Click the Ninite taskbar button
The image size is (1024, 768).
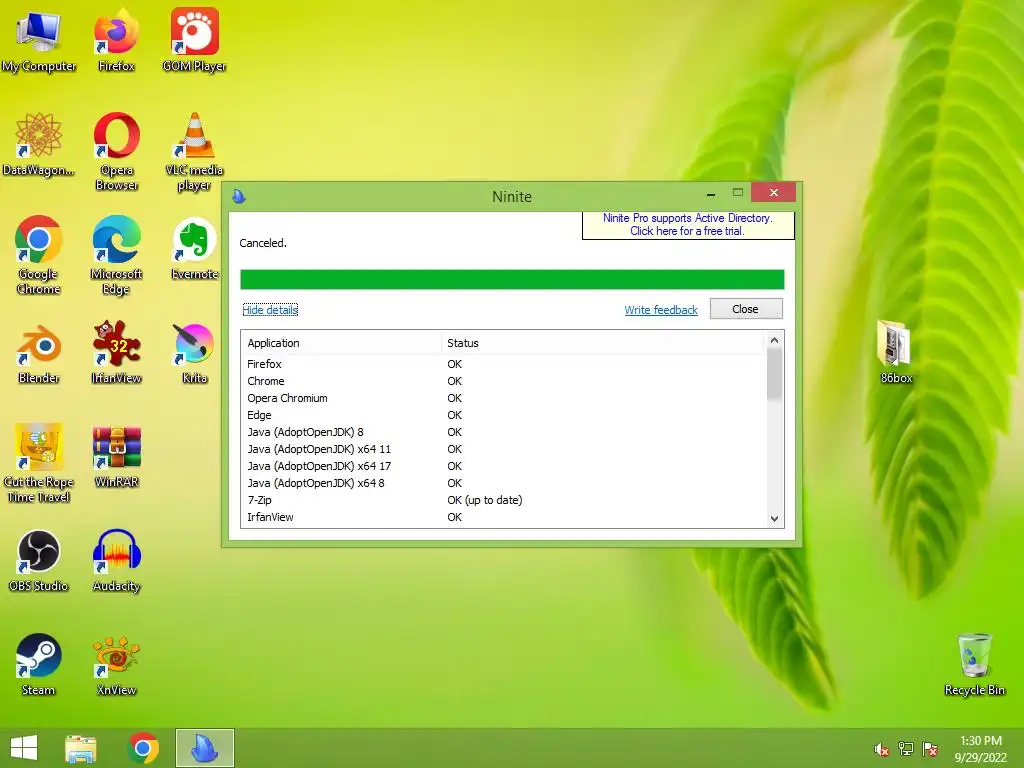(x=204, y=748)
